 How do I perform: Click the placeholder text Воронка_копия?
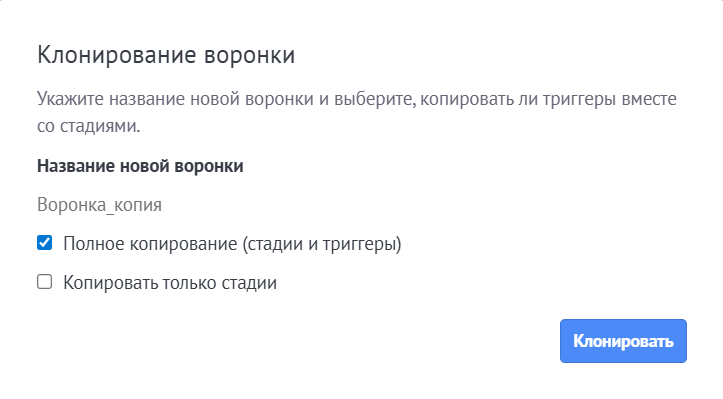click(x=100, y=205)
